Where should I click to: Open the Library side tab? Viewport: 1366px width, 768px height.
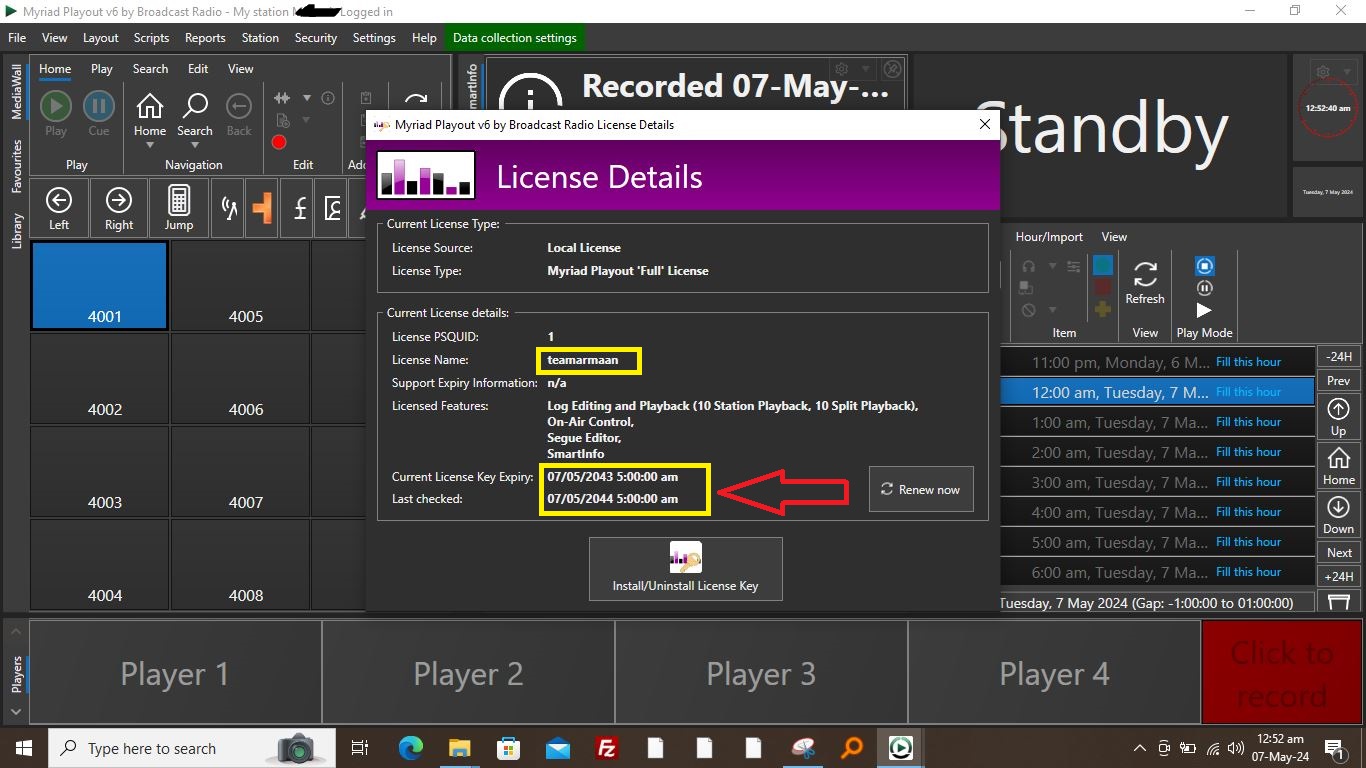pos(17,230)
